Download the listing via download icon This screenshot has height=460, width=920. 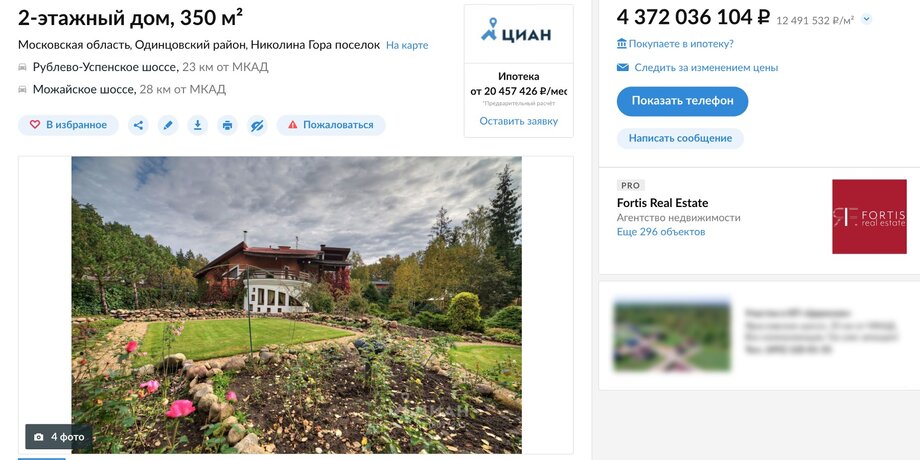197,125
